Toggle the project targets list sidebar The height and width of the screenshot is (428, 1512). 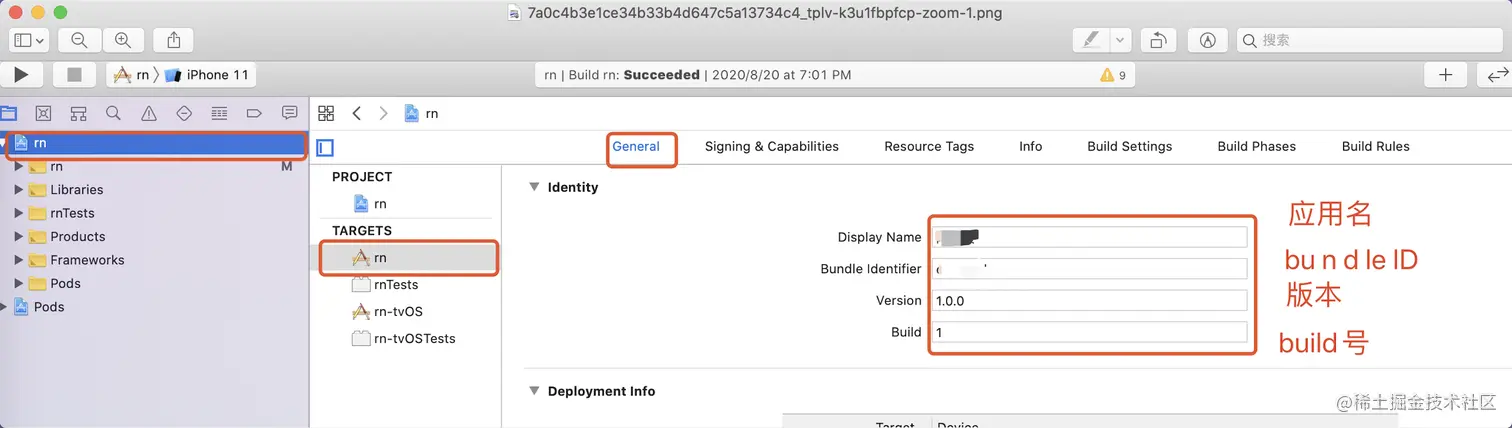325,148
